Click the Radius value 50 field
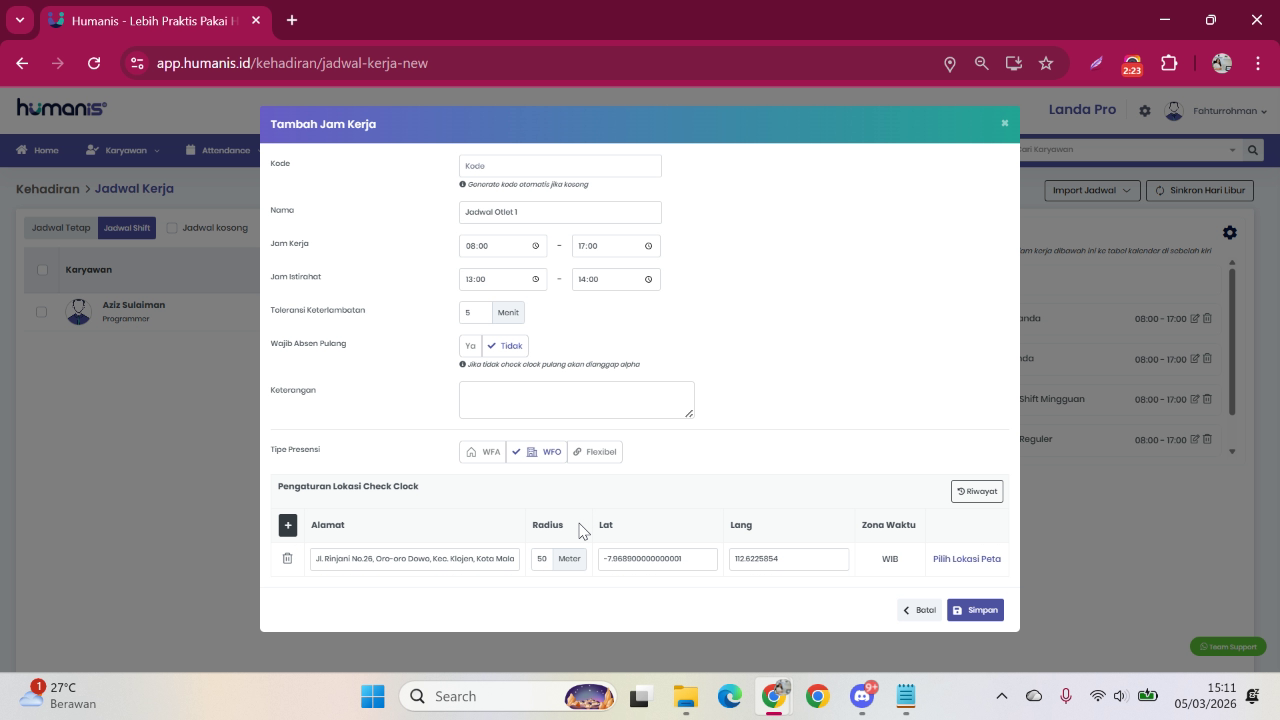The width and height of the screenshot is (1280, 720). (x=542, y=559)
